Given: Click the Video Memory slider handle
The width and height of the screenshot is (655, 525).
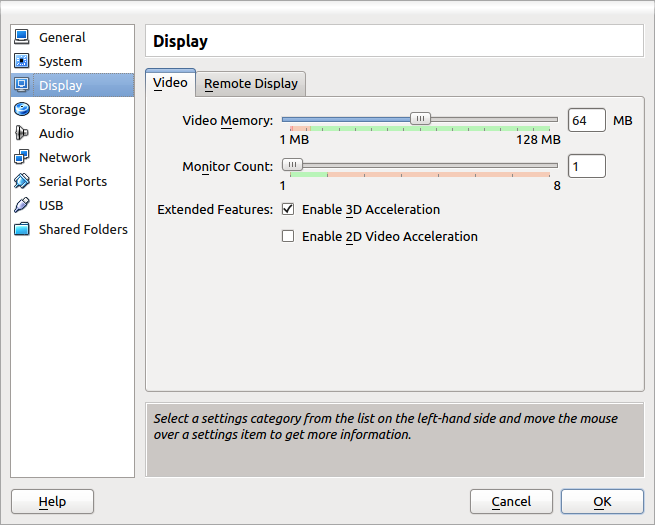Looking at the screenshot, I should coord(420,119).
